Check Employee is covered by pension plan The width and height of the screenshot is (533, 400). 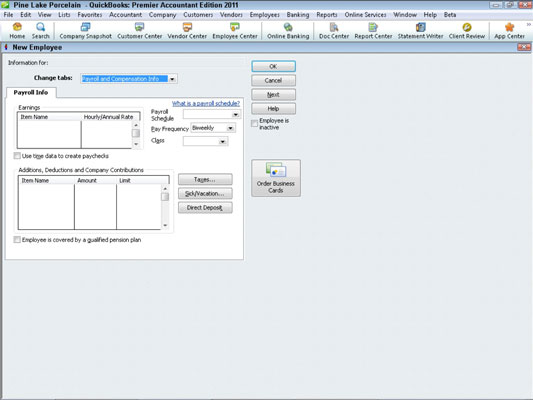[17, 240]
